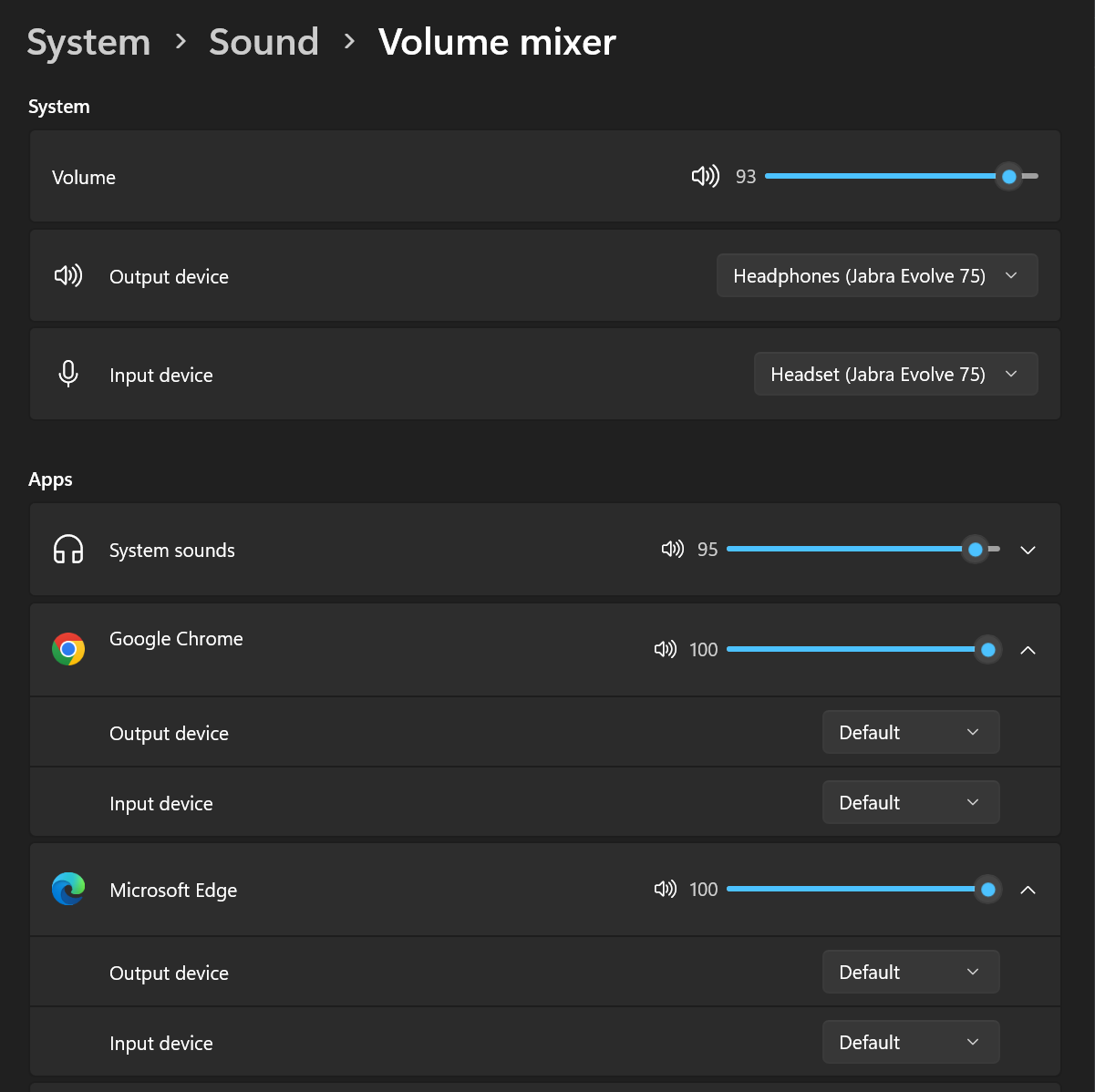This screenshot has width=1095, height=1092.
Task: Navigate to the System breadcrumb link
Action: point(88,41)
